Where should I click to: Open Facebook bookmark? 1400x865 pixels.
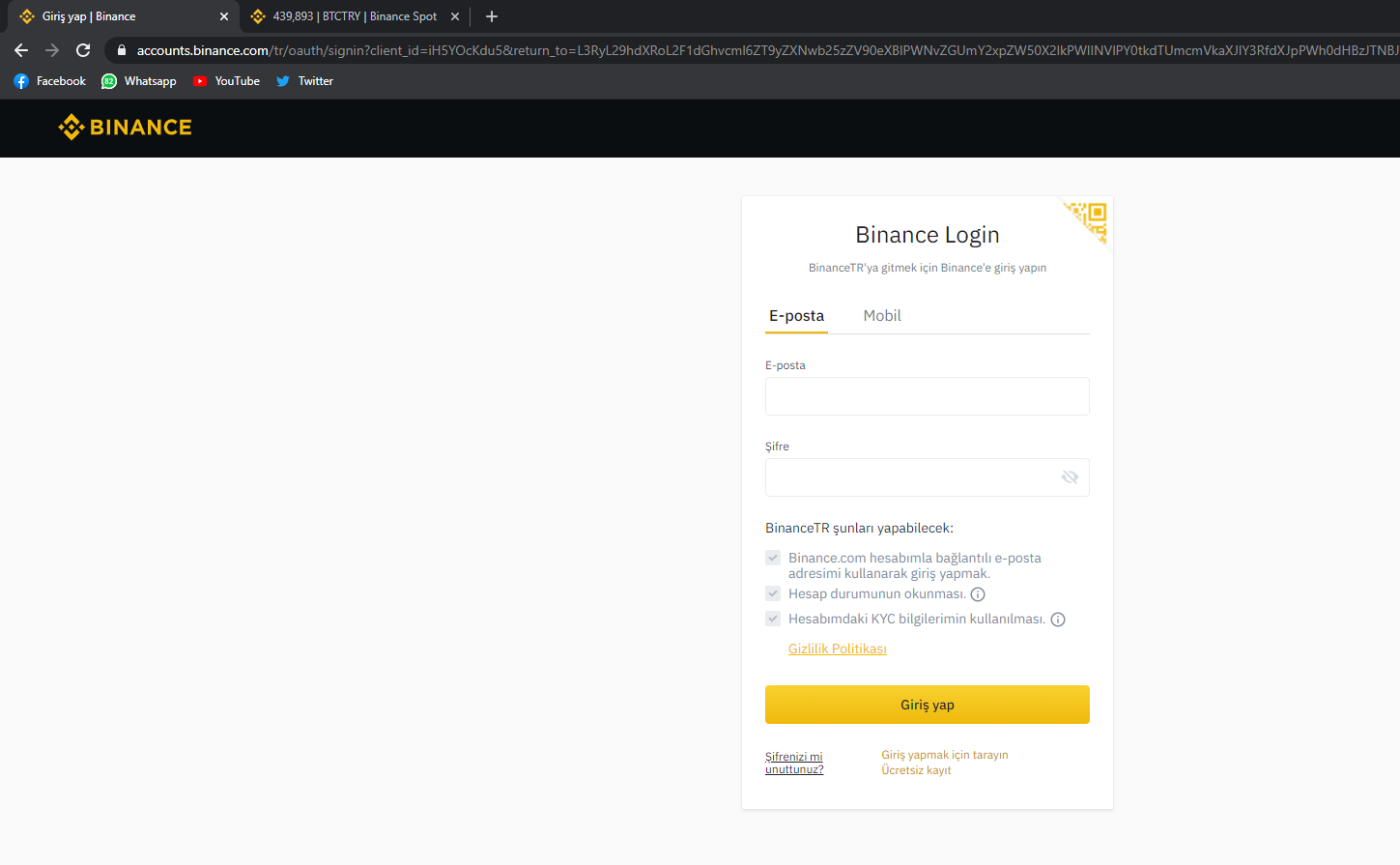click(50, 81)
